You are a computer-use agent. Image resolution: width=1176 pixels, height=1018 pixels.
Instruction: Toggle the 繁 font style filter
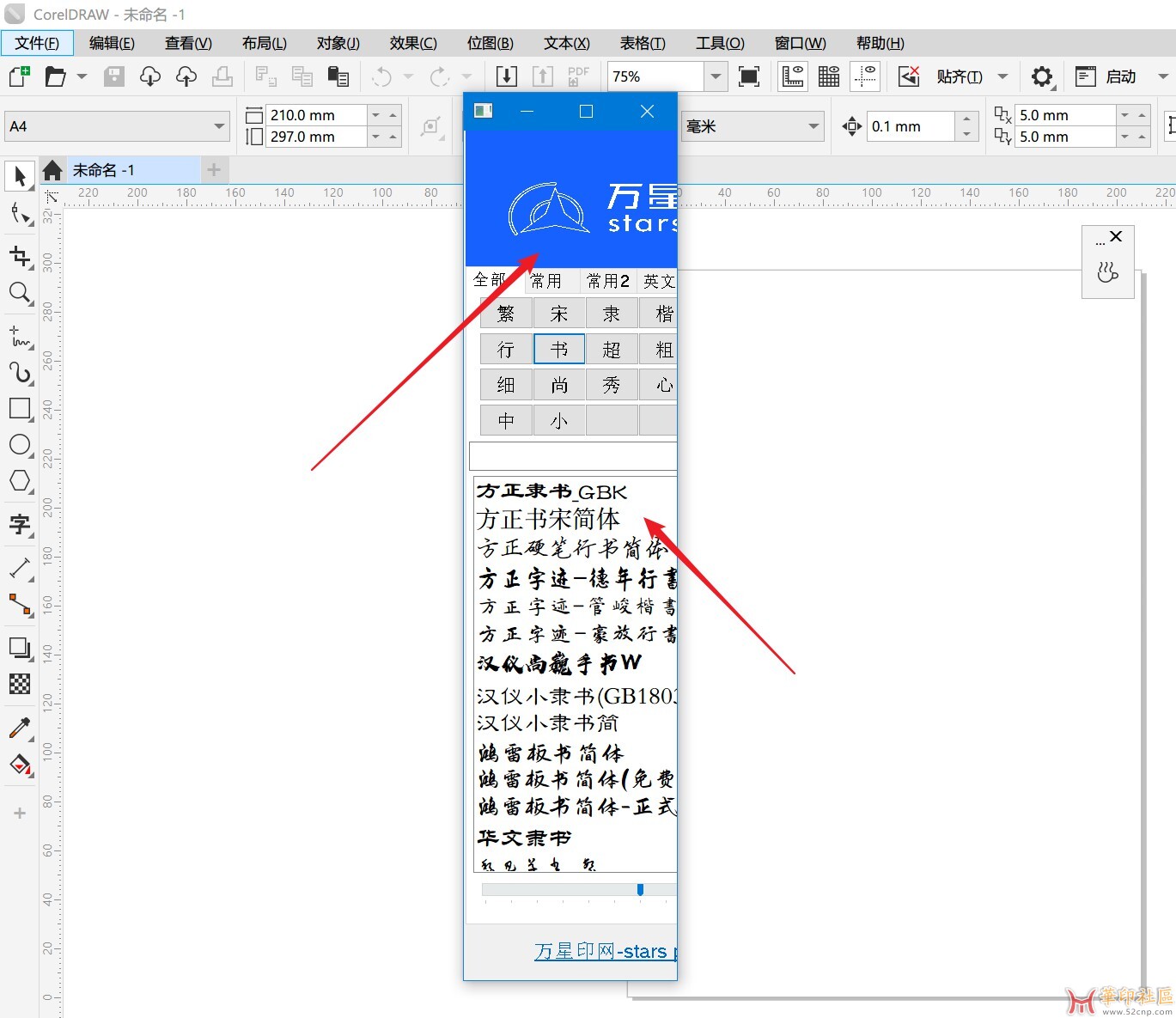point(506,314)
